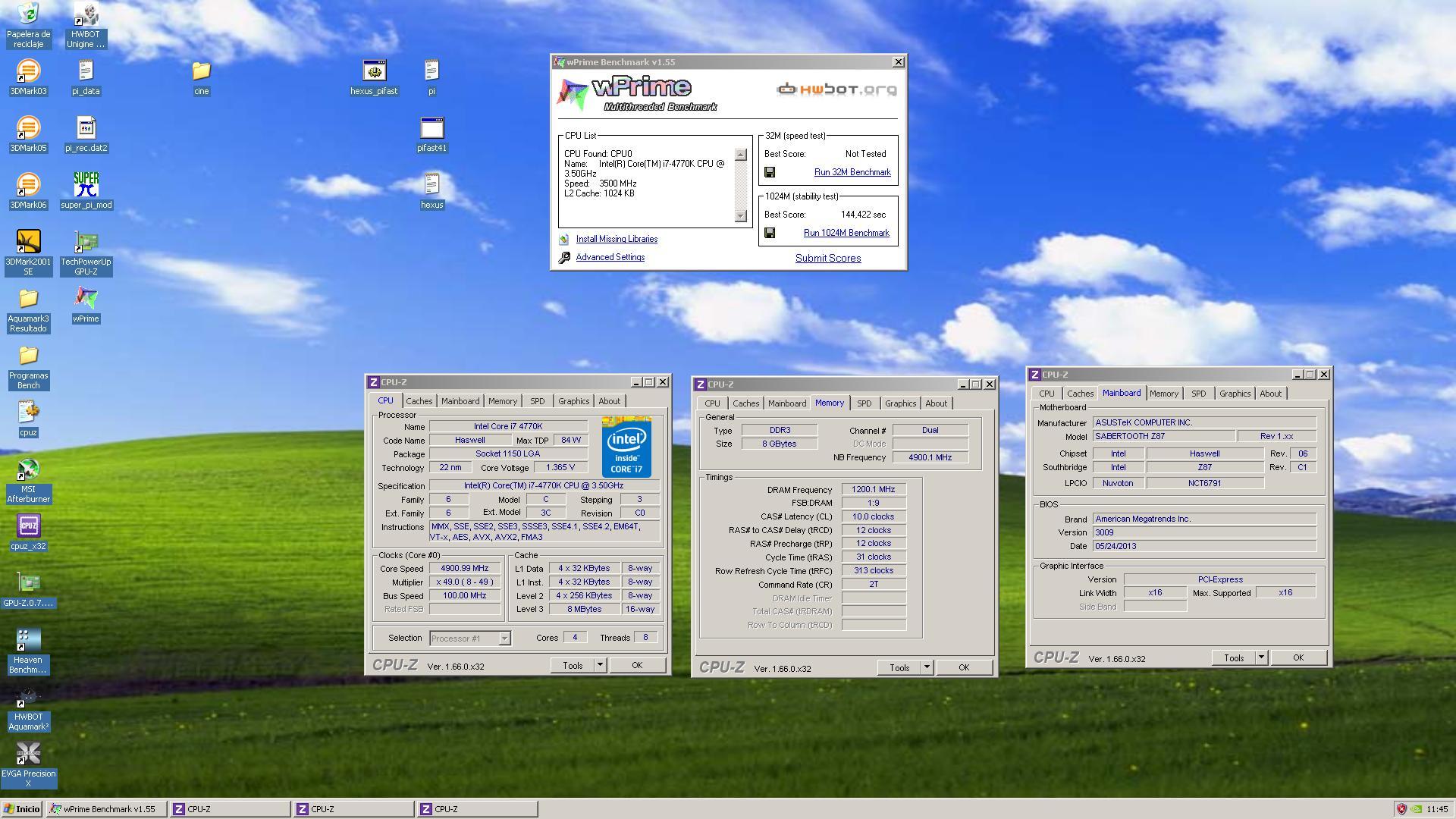
Task: Expand Tools arrow in CPU-Z Mainboard window
Action: tap(1260, 657)
